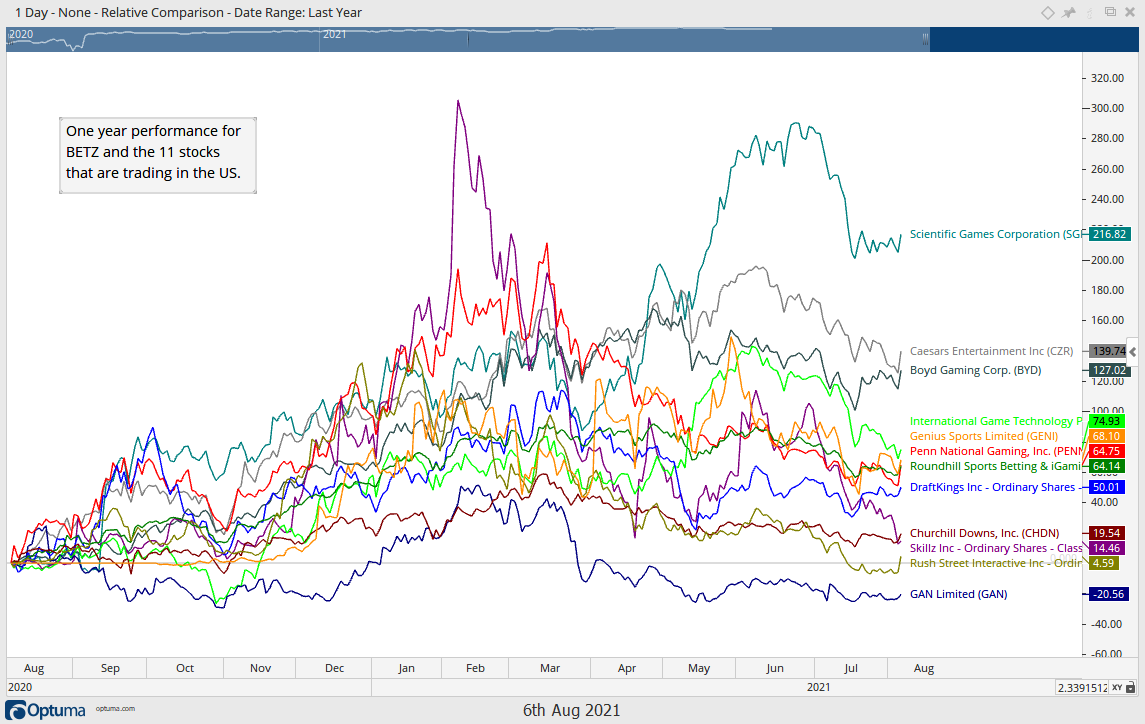This screenshot has width=1145, height=724.
Task: Click the 4.59 olive value tag
Action: point(1103,563)
